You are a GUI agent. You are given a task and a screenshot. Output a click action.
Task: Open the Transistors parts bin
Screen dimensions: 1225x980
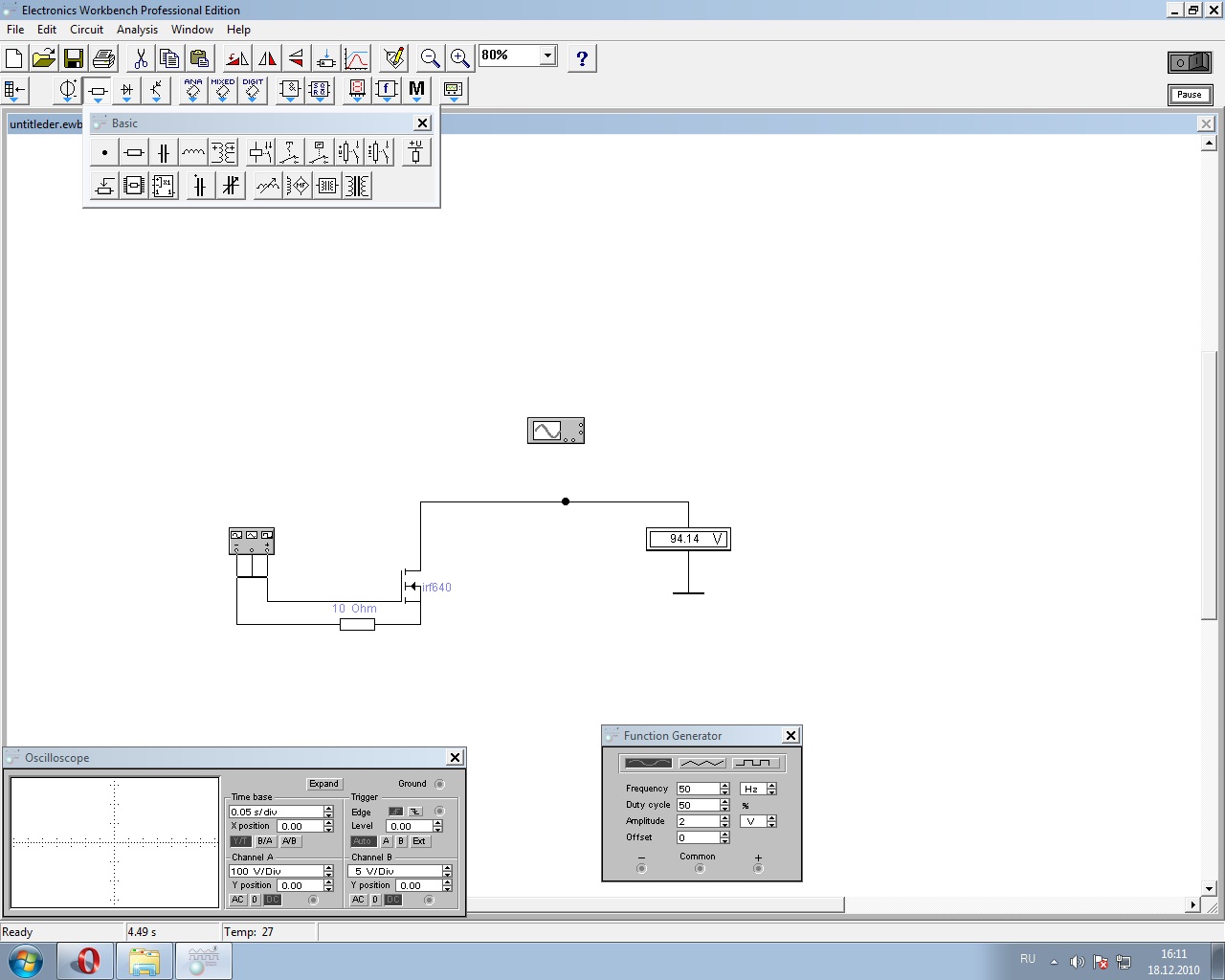pos(156,91)
